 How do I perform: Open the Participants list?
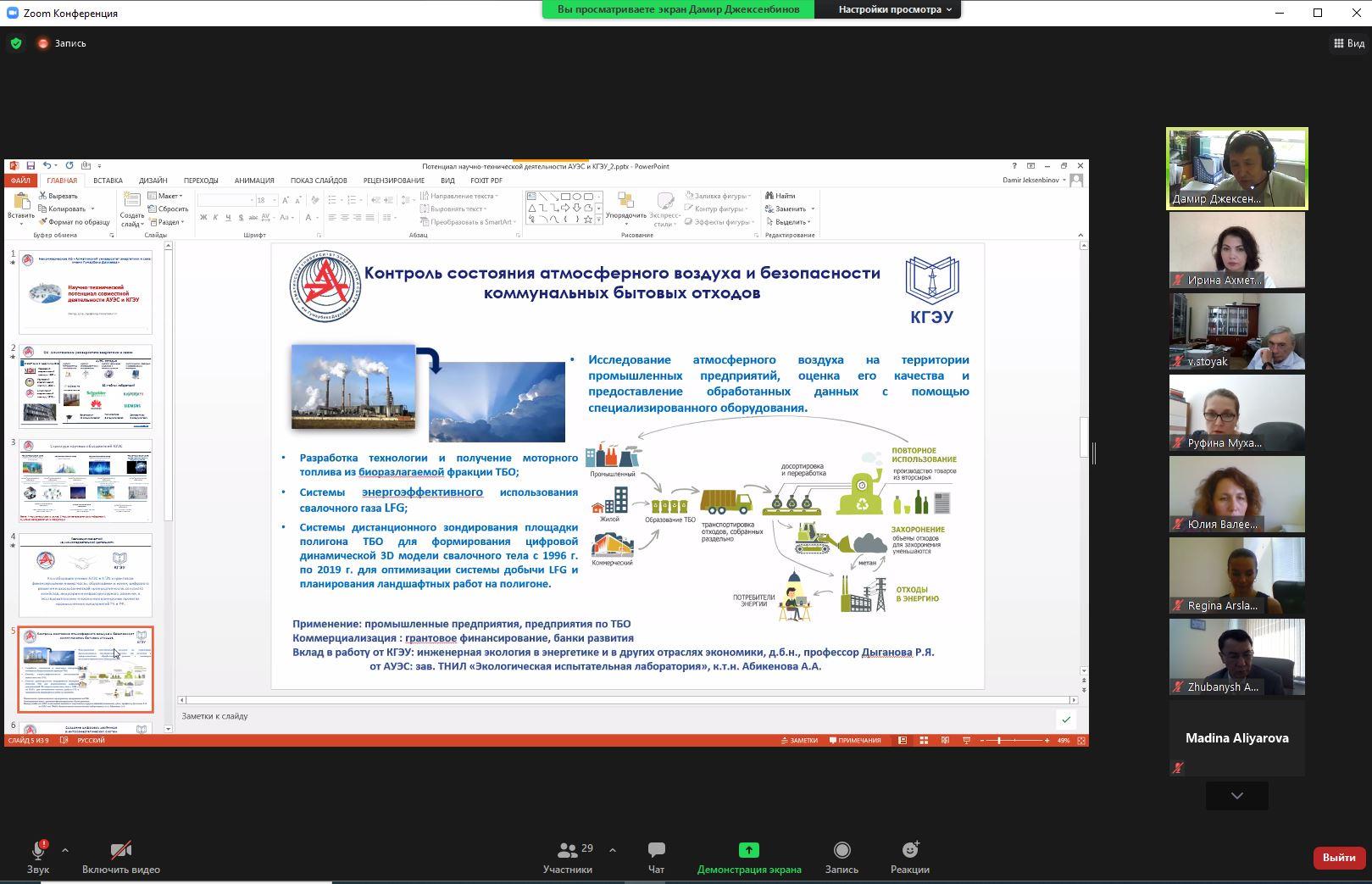coord(568,857)
